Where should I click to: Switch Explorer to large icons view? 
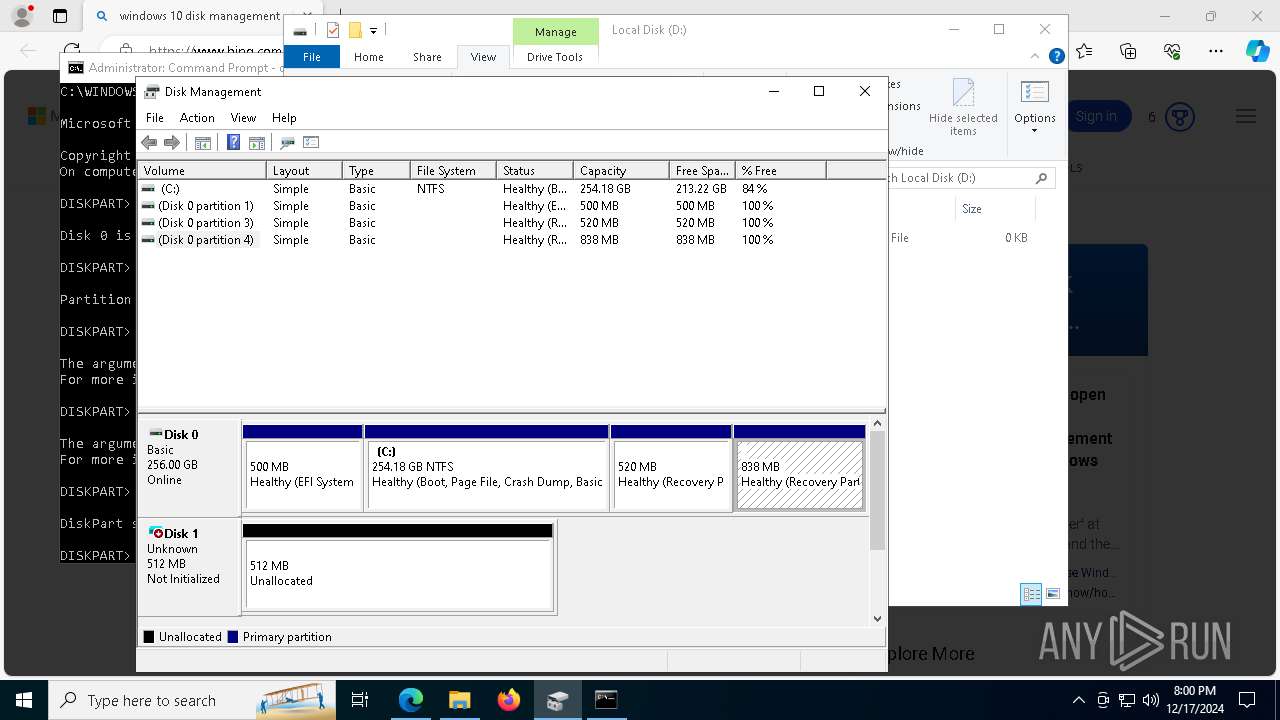(x=1052, y=594)
